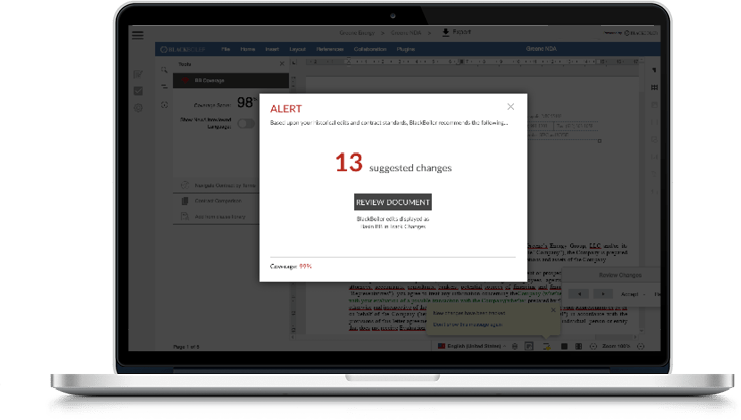
Task: Open the References tab
Action: point(330,49)
